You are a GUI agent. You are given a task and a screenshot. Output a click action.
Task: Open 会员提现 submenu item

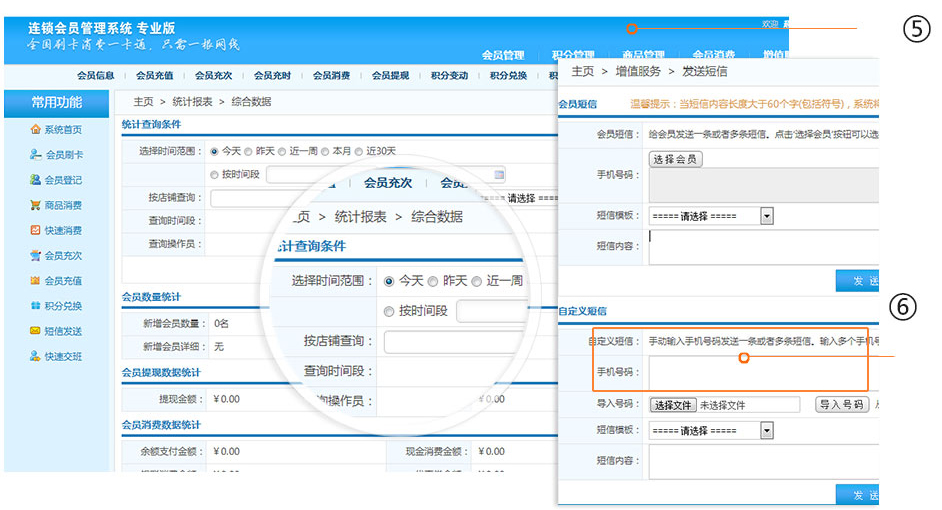point(390,76)
